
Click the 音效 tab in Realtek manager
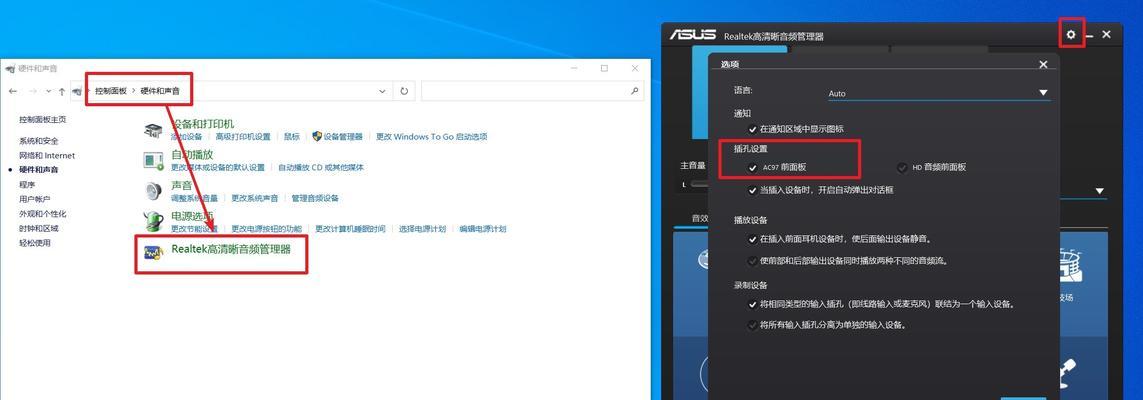coord(700,218)
